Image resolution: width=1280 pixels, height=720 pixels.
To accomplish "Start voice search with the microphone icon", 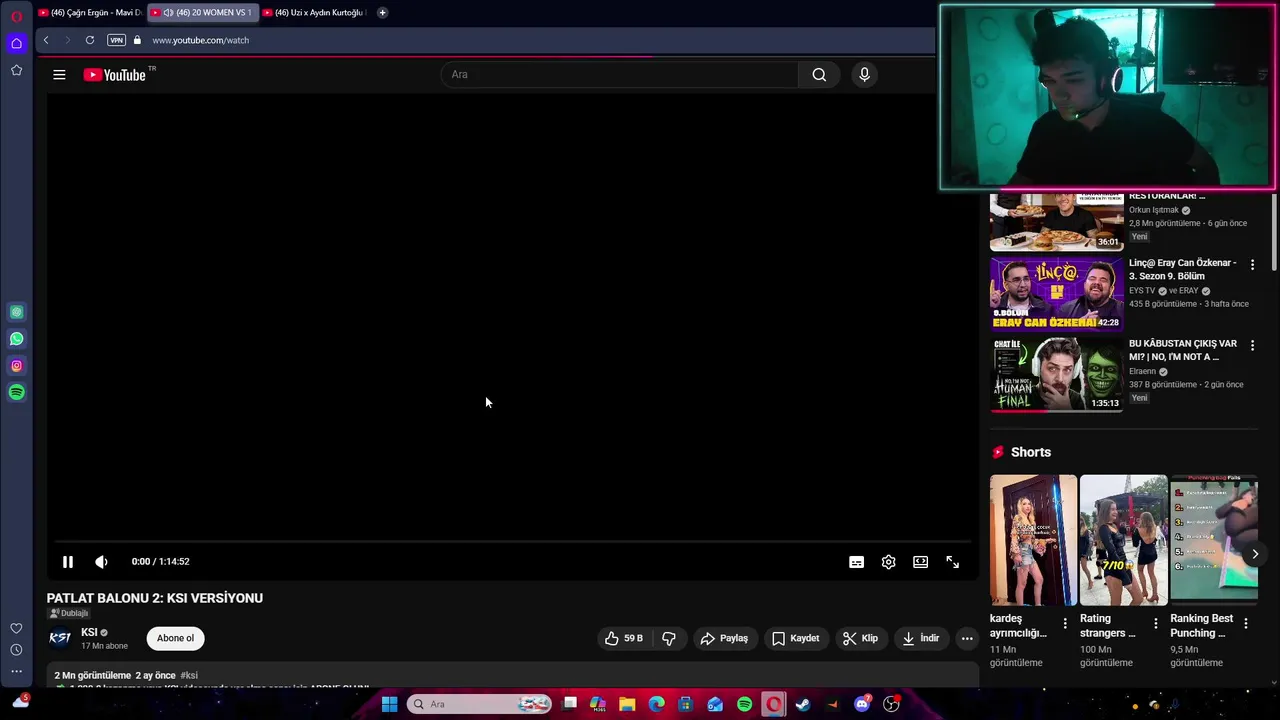I will (x=865, y=75).
